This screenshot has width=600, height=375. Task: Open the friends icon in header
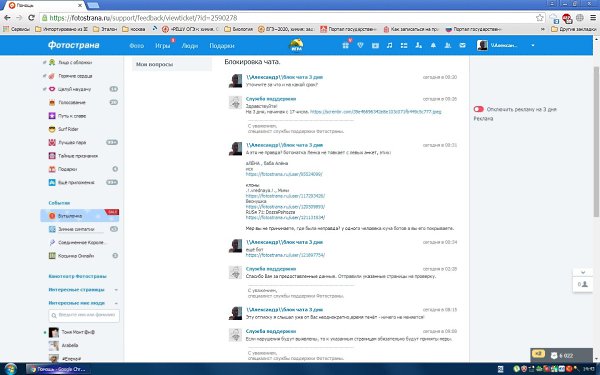point(447,46)
